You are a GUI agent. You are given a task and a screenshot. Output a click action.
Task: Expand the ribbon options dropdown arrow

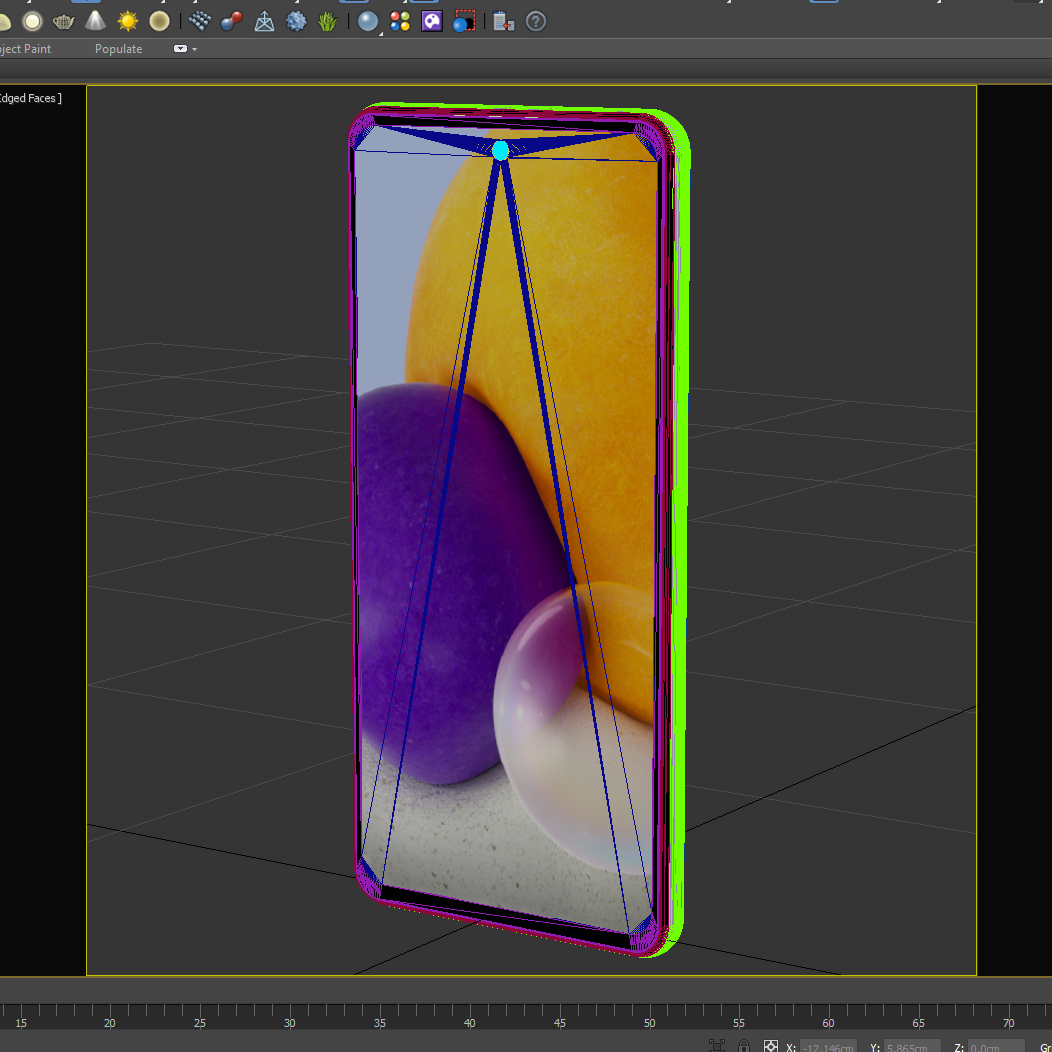tap(194, 49)
